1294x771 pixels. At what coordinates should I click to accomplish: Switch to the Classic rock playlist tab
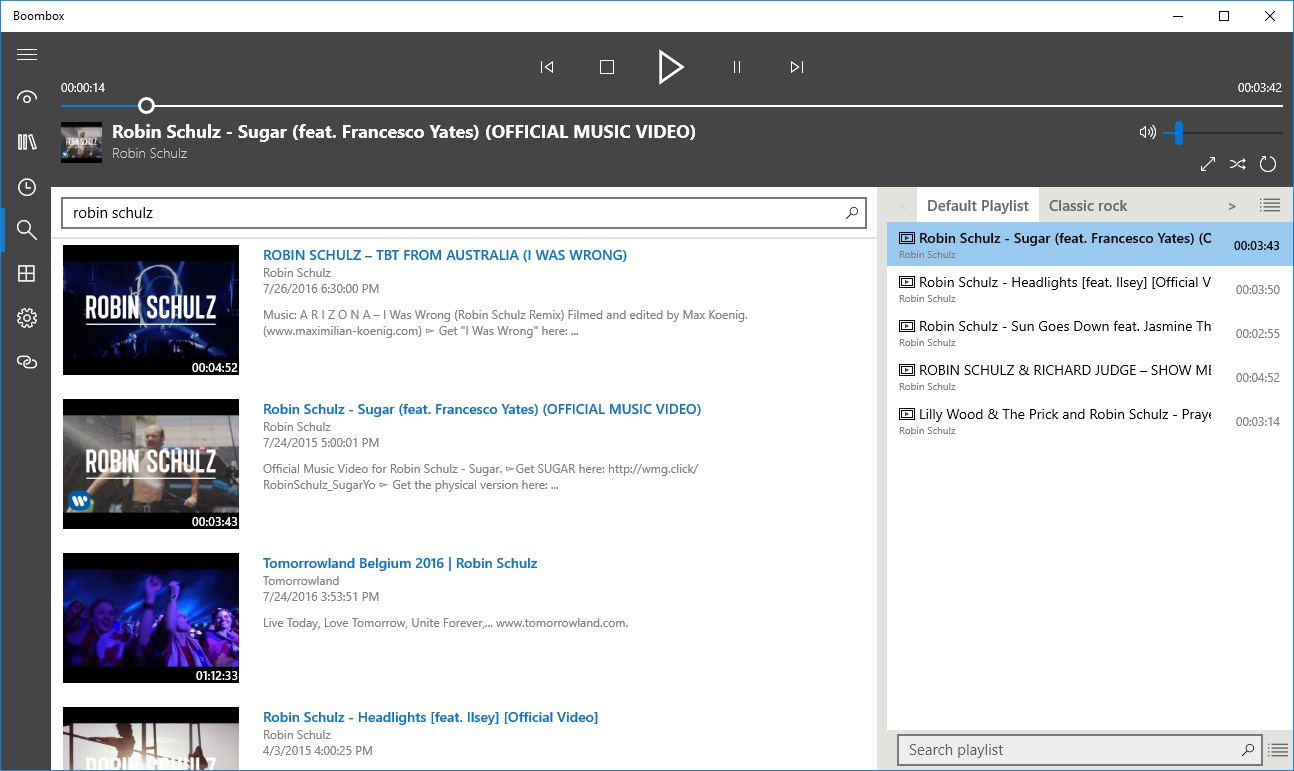[x=1088, y=205]
